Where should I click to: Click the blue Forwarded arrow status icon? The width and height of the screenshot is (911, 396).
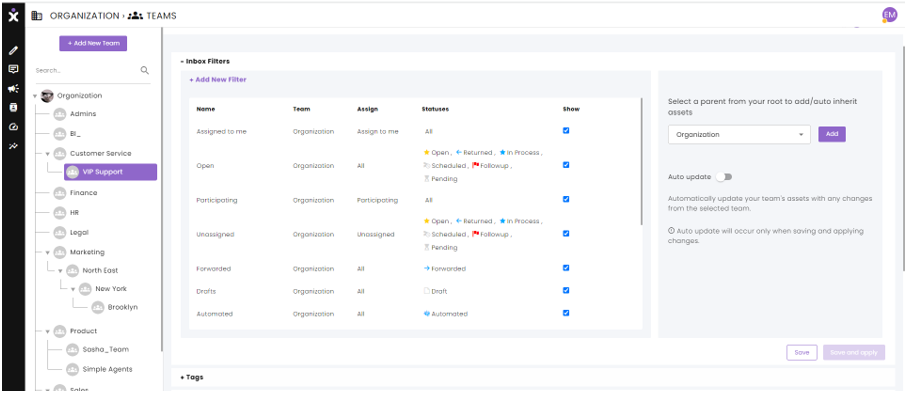[x=427, y=269]
